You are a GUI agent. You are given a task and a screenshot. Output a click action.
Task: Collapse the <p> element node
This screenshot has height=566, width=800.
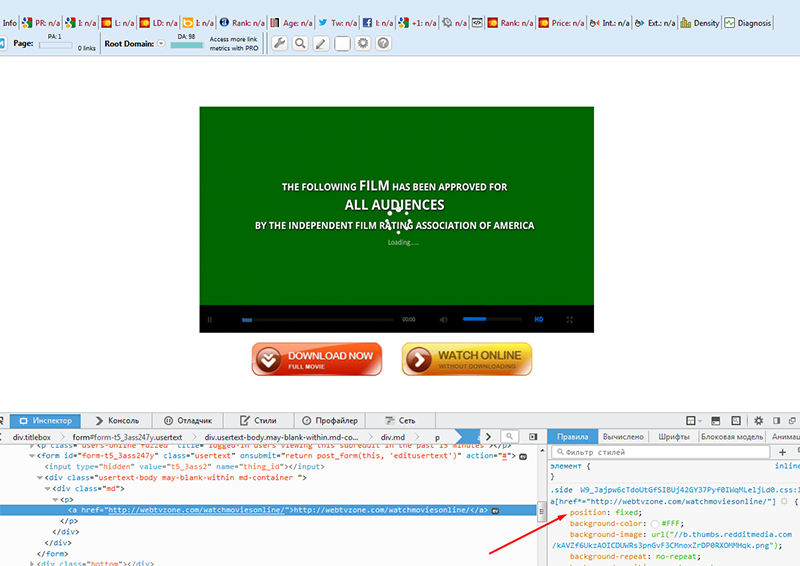(x=55, y=500)
